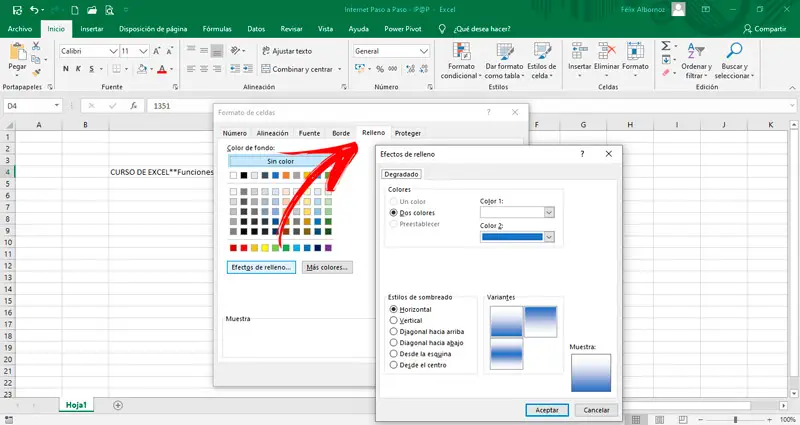This screenshot has height=425, width=800.
Task: Click the Pegar paste icon
Action: click(19, 53)
